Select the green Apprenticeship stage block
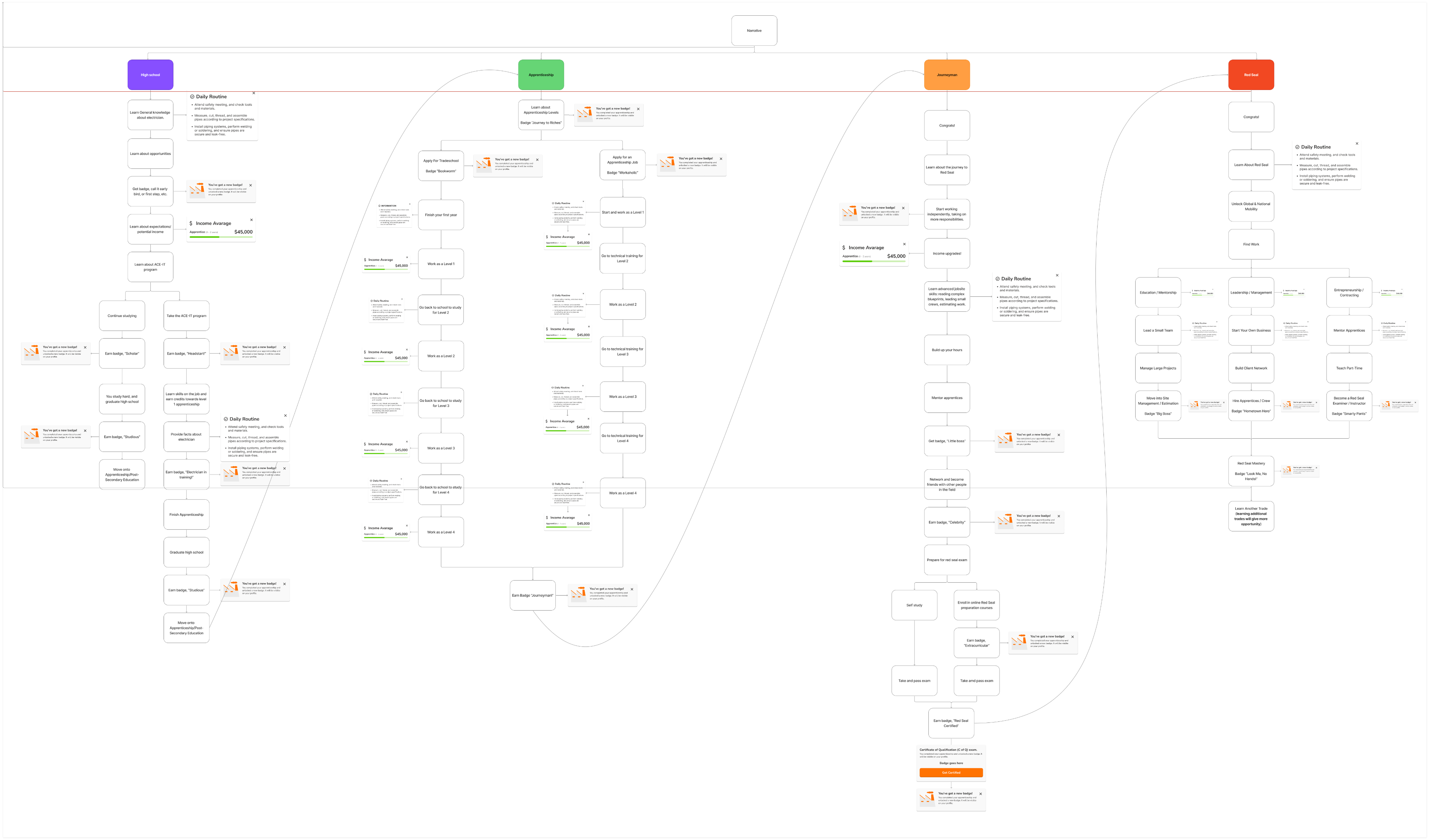 point(541,75)
